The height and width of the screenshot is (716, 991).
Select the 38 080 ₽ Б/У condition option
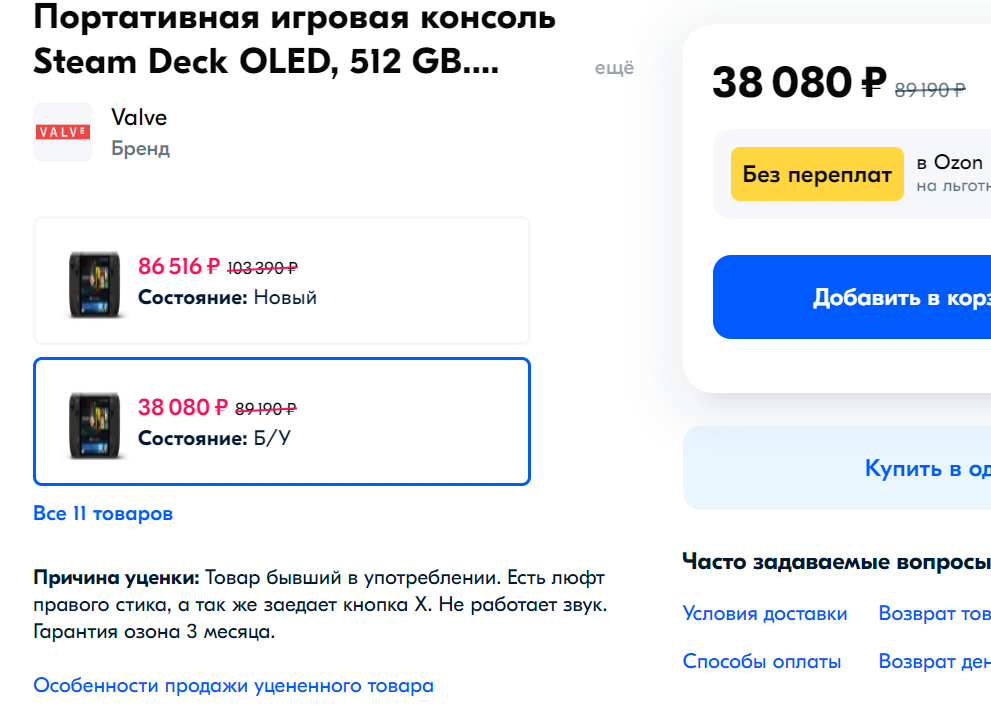click(282, 422)
